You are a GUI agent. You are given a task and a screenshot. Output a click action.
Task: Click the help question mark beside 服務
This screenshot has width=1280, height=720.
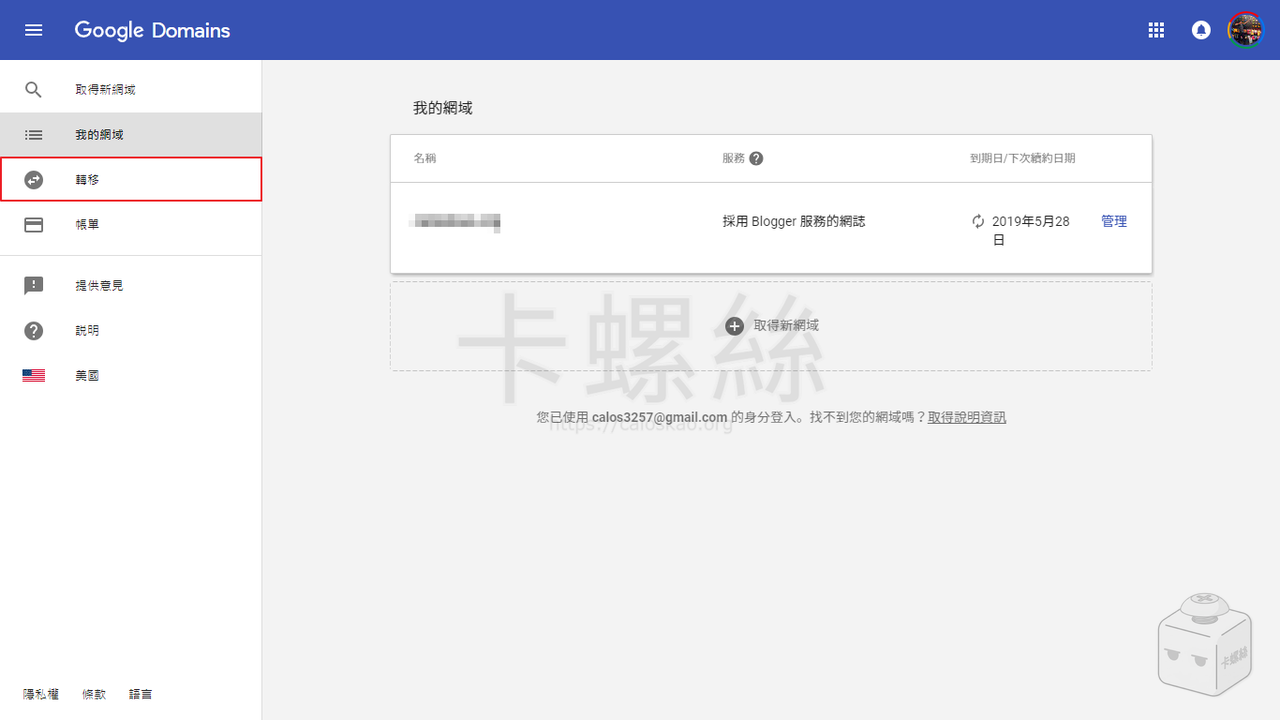[x=756, y=158]
